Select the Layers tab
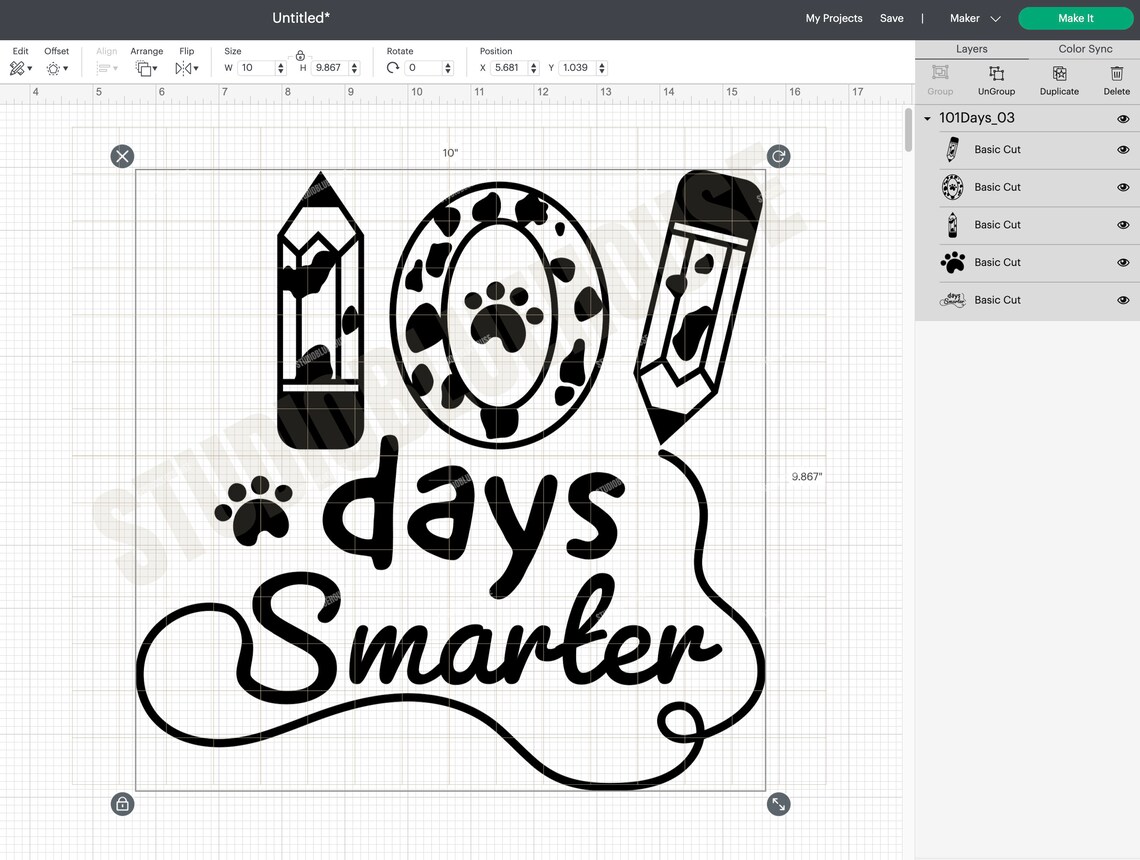The width and height of the screenshot is (1140, 860). [x=971, y=48]
